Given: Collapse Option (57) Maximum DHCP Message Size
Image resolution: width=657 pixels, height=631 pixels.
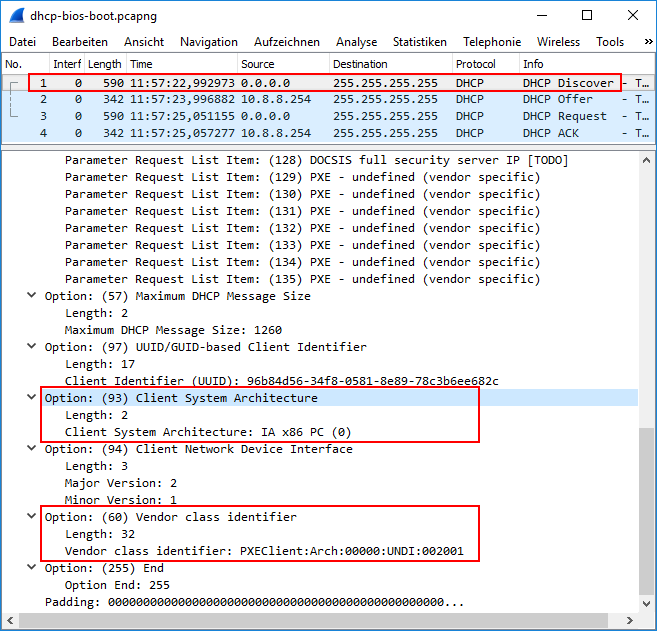Looking at the screenshot, I should pos(33,296).
